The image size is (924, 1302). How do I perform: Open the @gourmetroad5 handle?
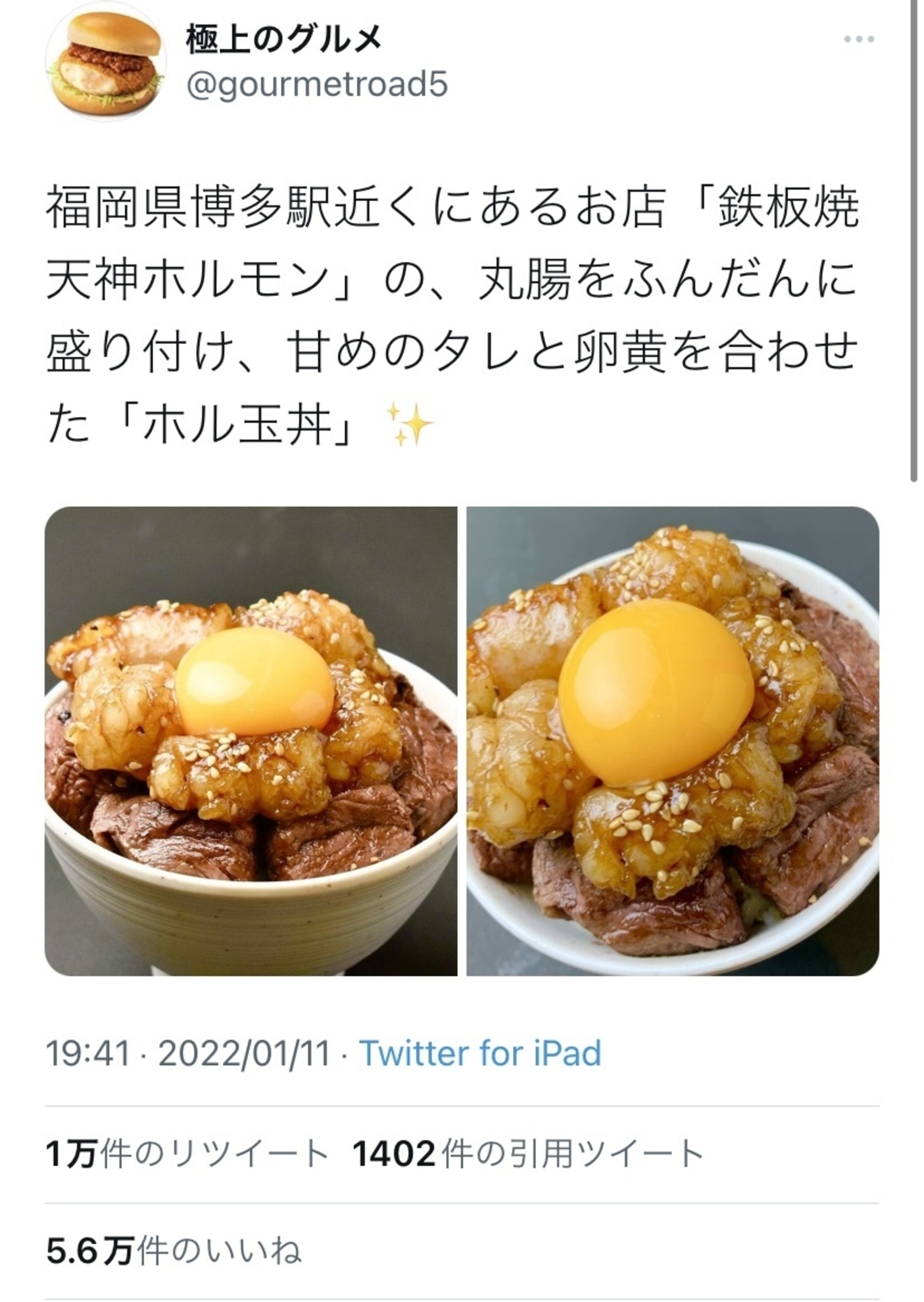[317, 84]
